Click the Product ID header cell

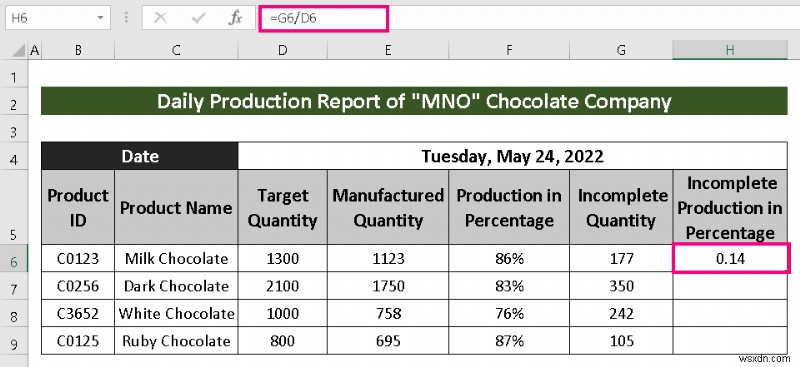point(78,207)
